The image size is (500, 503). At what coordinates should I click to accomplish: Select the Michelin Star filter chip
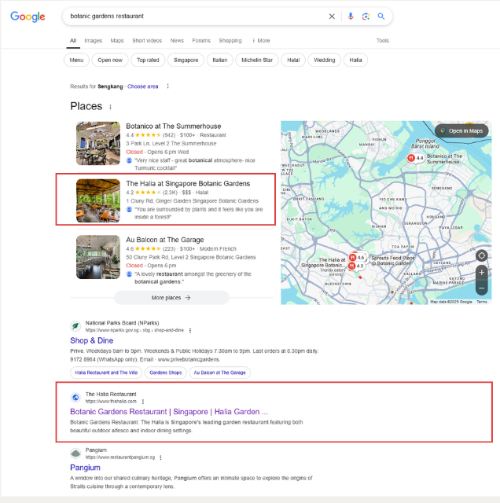(x=257, y=60)
